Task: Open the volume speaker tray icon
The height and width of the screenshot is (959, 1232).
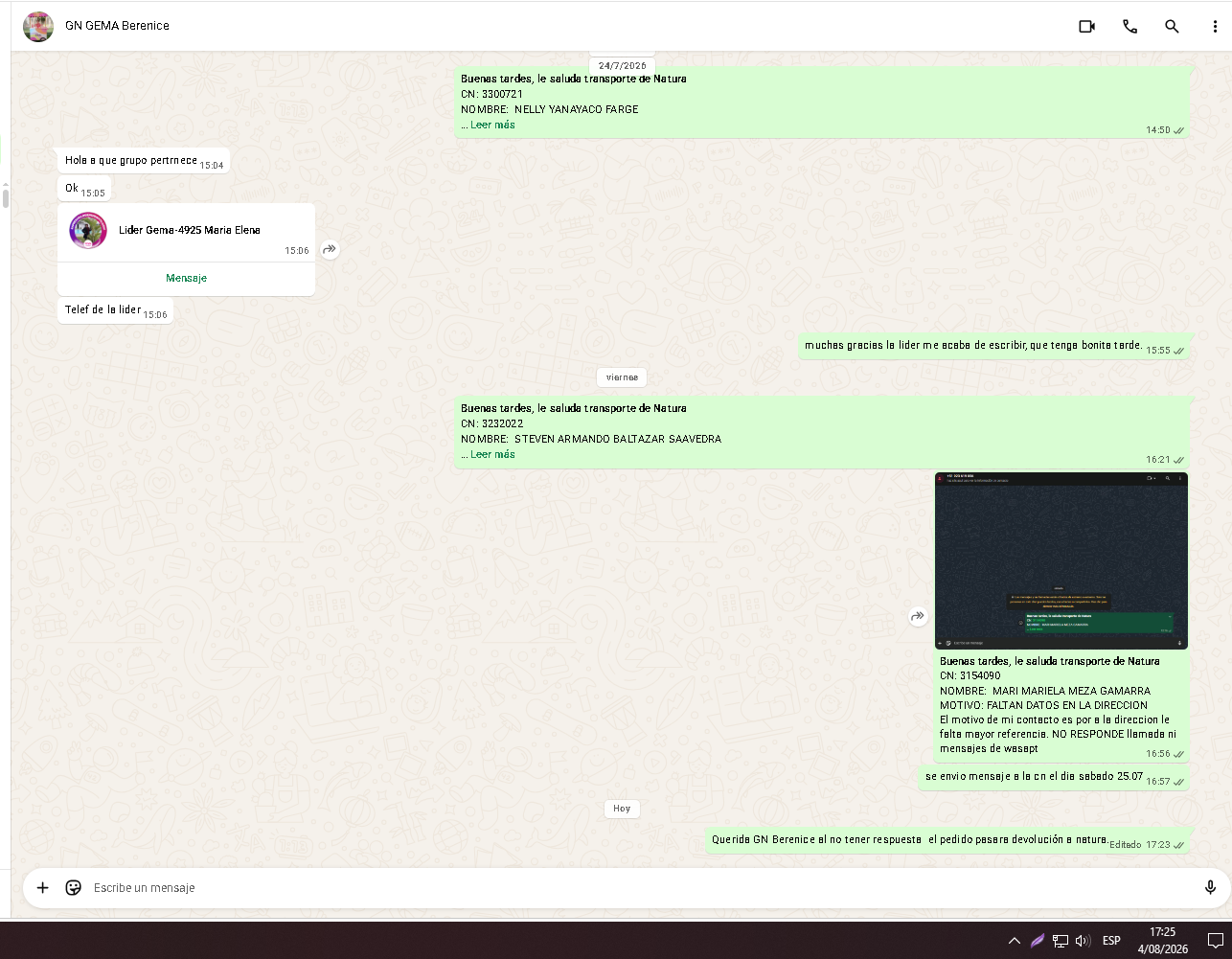Action: pos(1084,941)
